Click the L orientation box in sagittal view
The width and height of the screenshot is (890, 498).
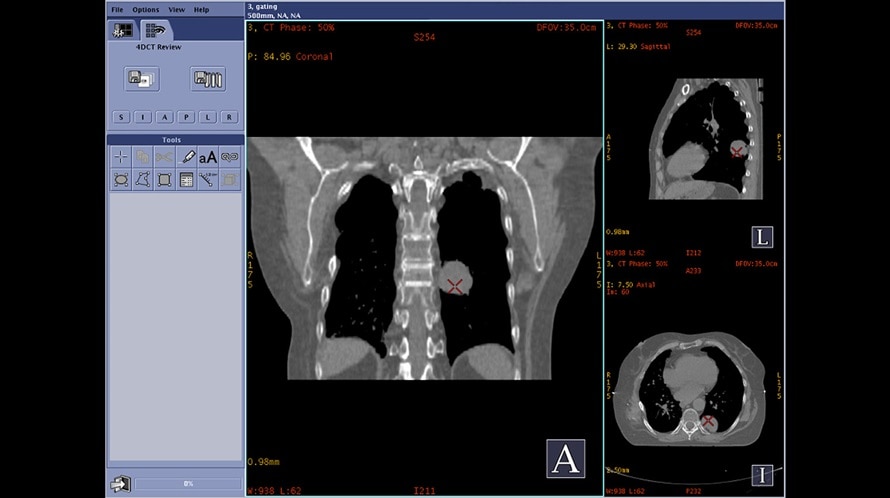762,237
